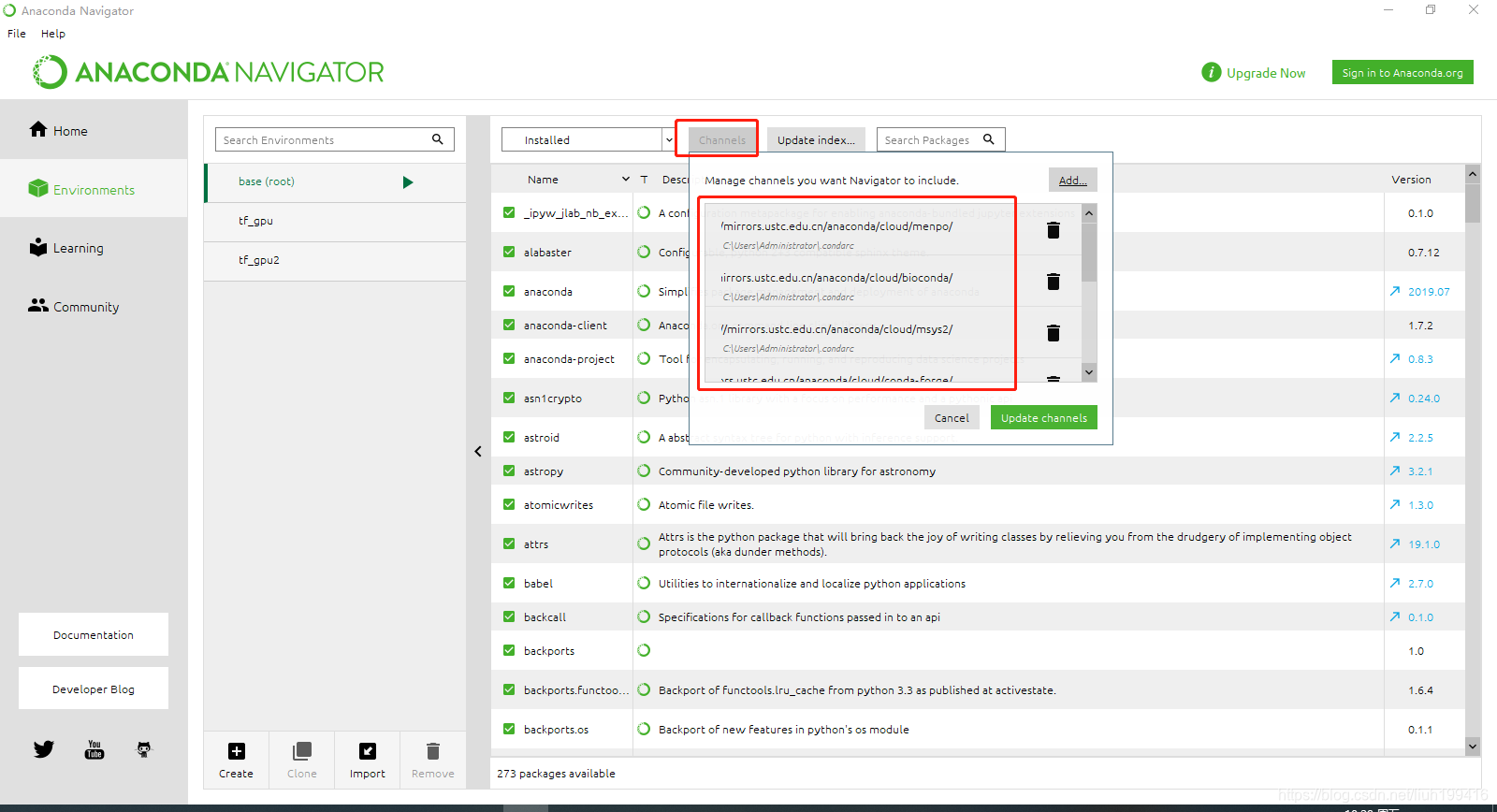
Task: Toggle checkbox for attrs package
Action: tap(509, 544)
